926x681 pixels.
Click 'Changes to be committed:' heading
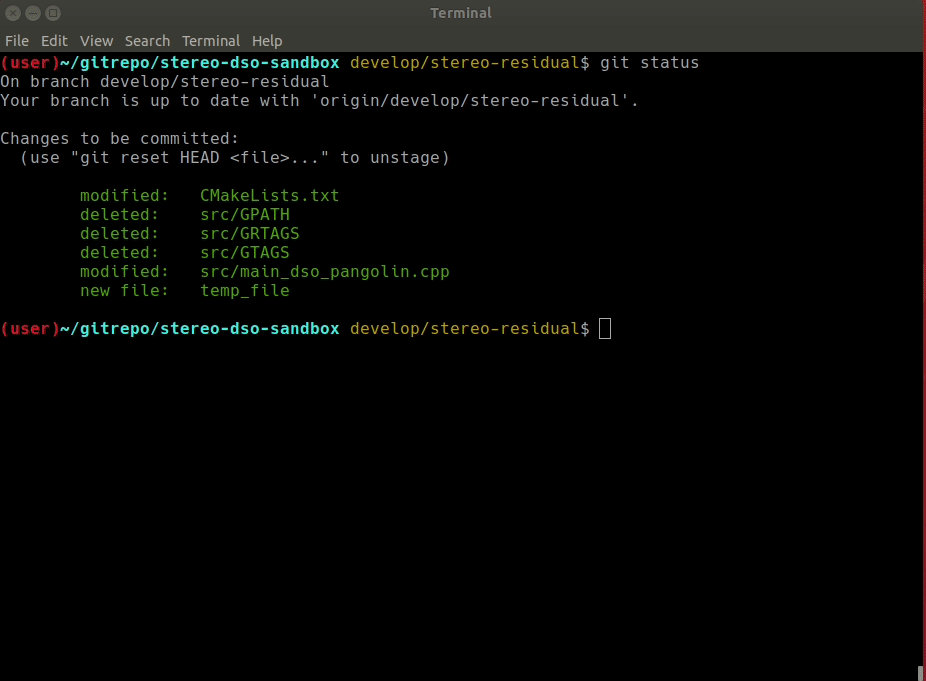coord(119,138)
